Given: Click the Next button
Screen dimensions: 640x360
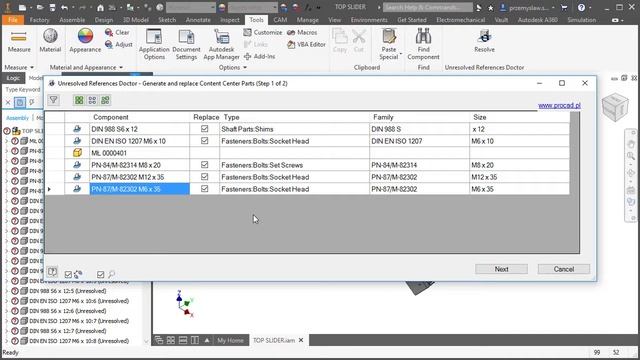Looking at the screenshot, I should [501, 269].
